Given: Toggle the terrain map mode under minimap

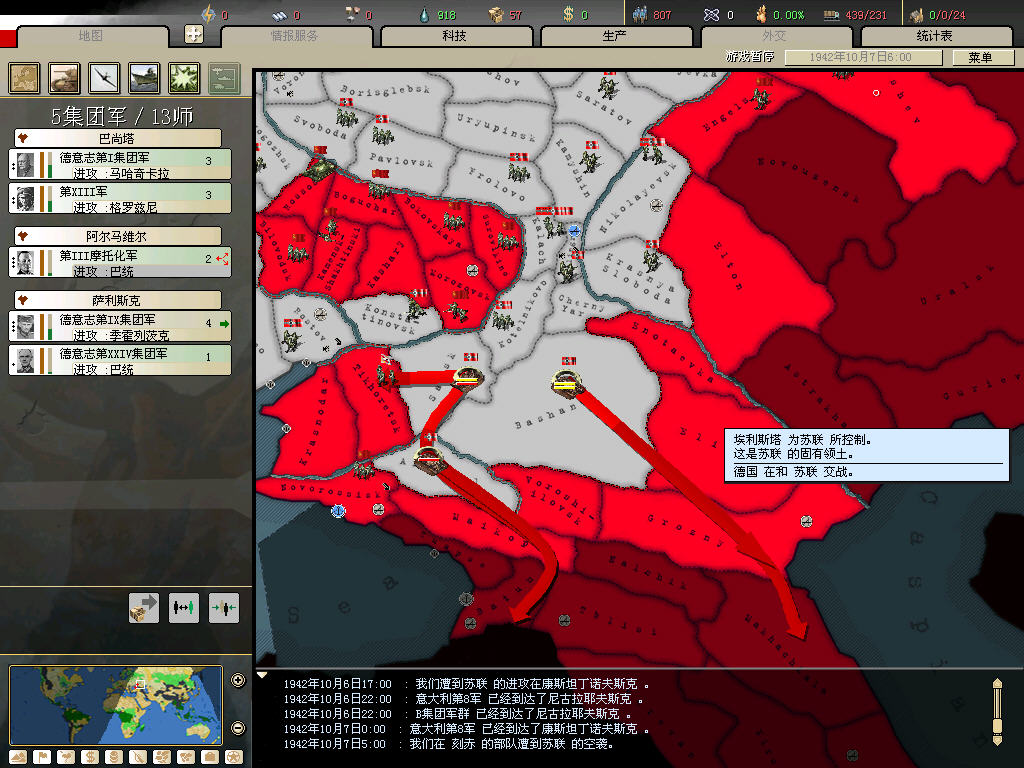Looking at the screenshot, I should tap(20, 756).
